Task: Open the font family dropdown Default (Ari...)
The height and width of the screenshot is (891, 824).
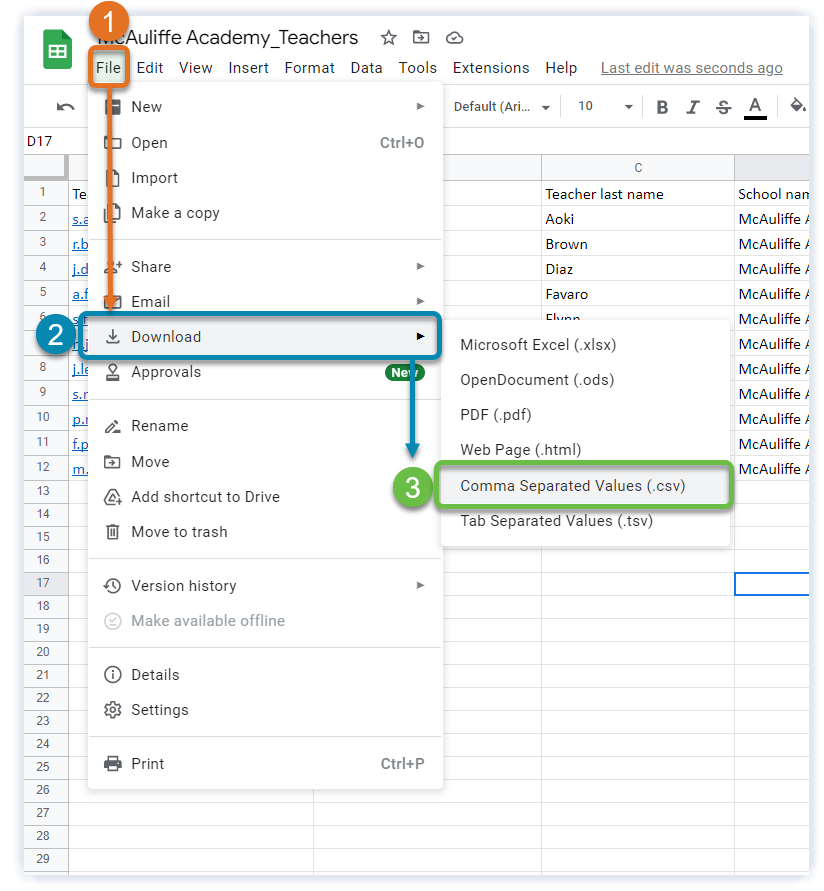Action: pyautogui.click(x=501, y=107)
